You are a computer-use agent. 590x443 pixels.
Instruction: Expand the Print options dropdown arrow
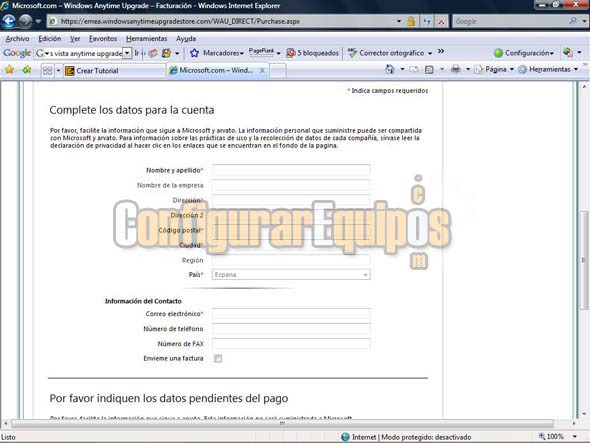pyautogui.click(x=468, y=69)
